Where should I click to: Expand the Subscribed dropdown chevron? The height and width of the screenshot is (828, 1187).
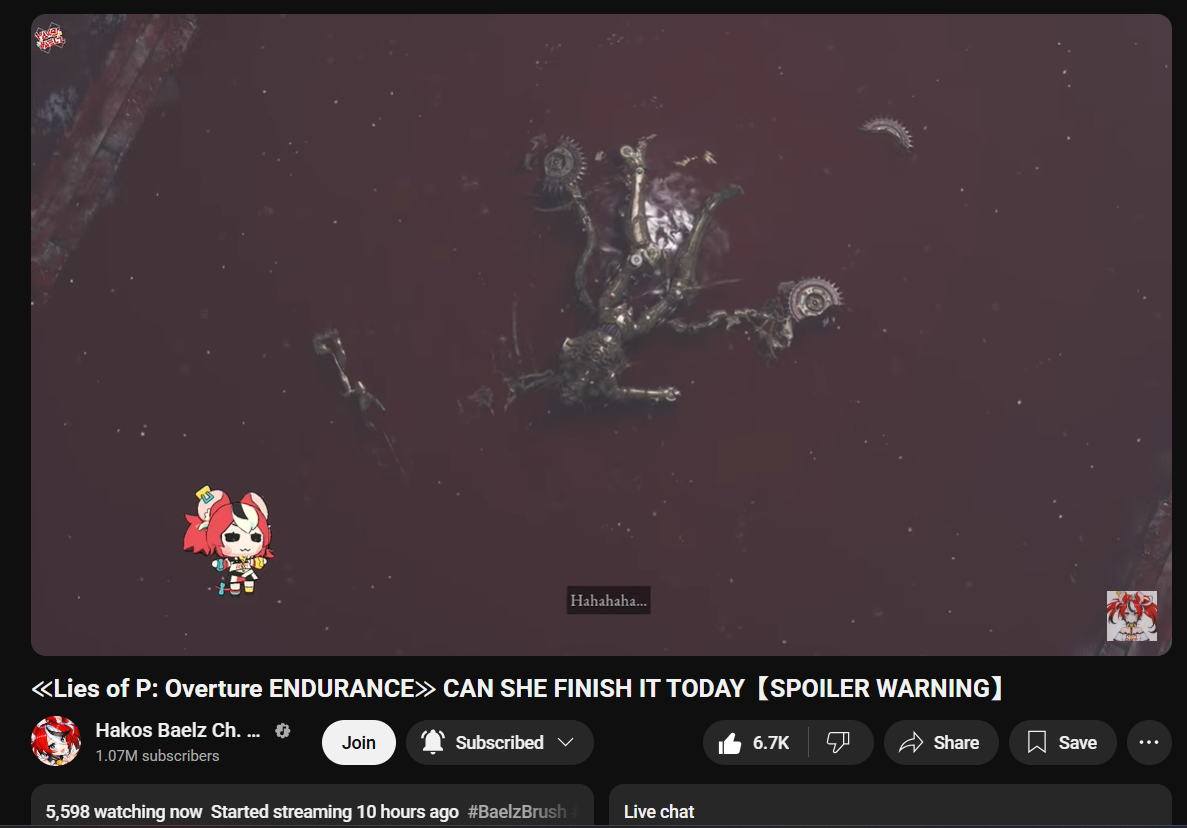(x=565, y=742)
